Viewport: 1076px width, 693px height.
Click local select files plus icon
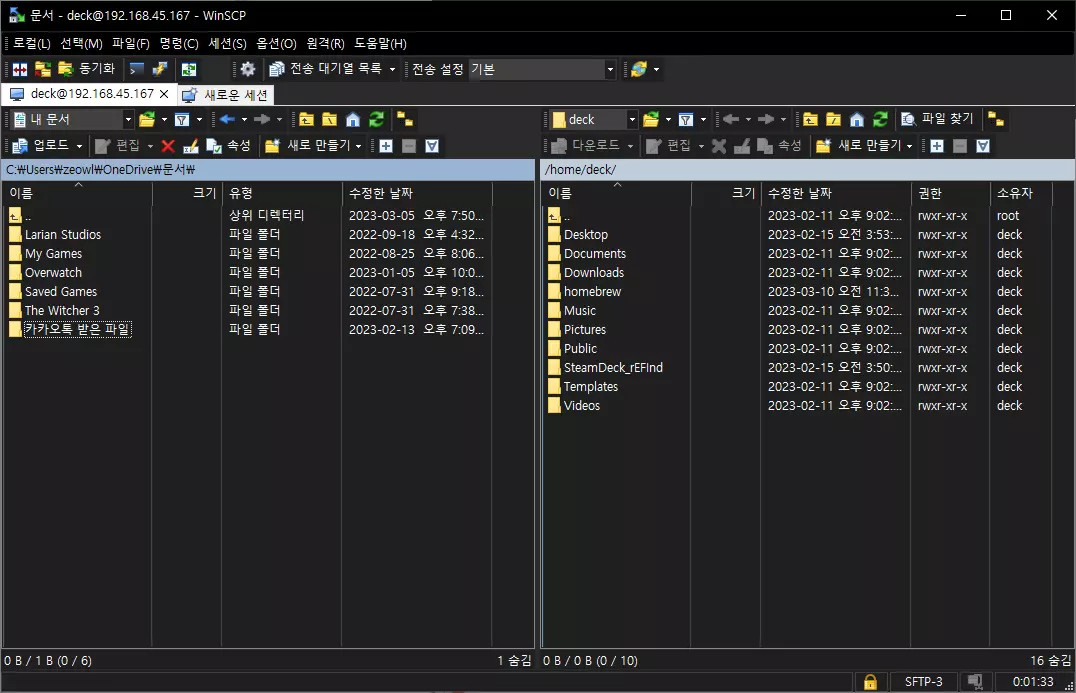386,146
